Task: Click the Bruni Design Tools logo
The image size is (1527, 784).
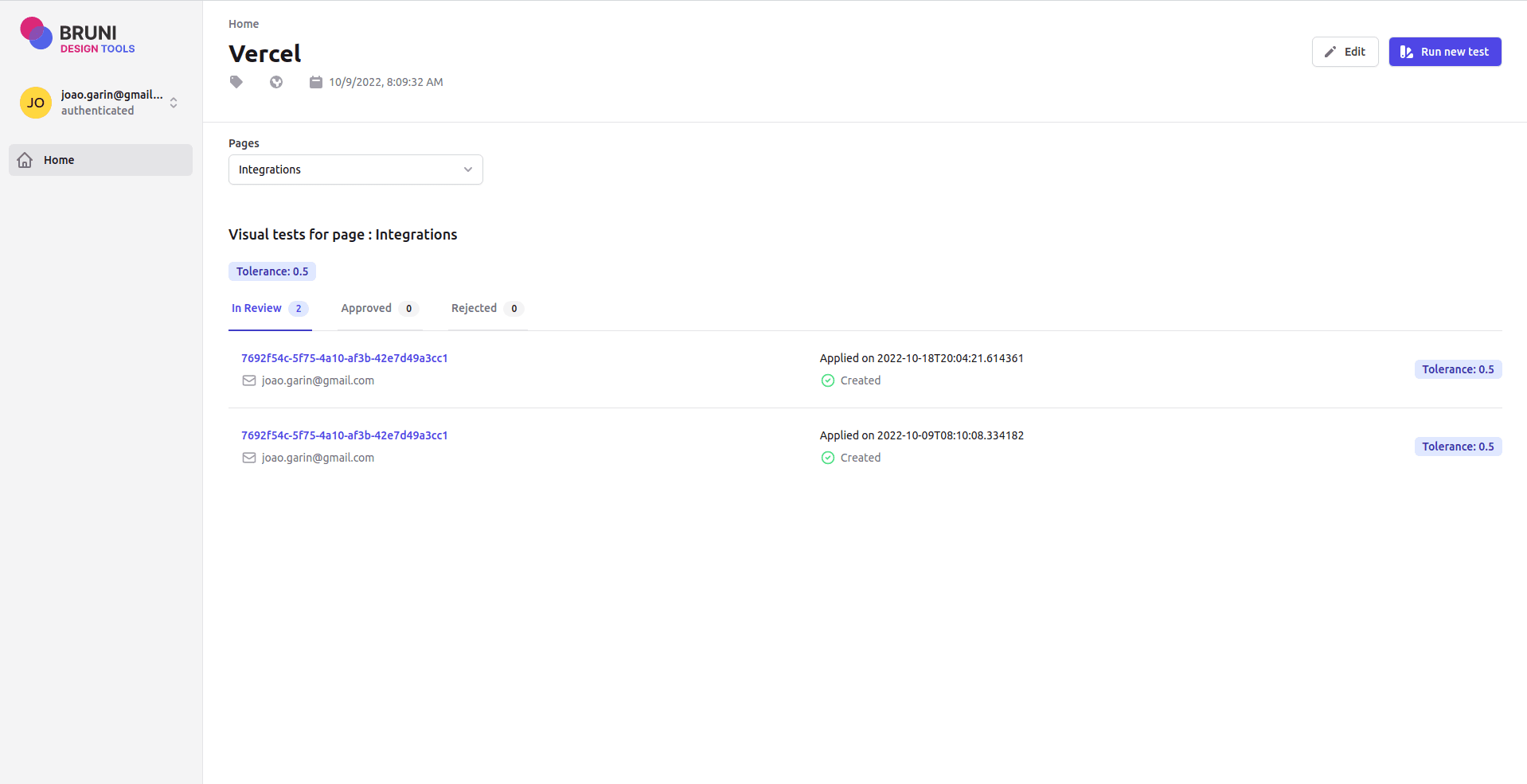Action: click(x=78, y=36)
